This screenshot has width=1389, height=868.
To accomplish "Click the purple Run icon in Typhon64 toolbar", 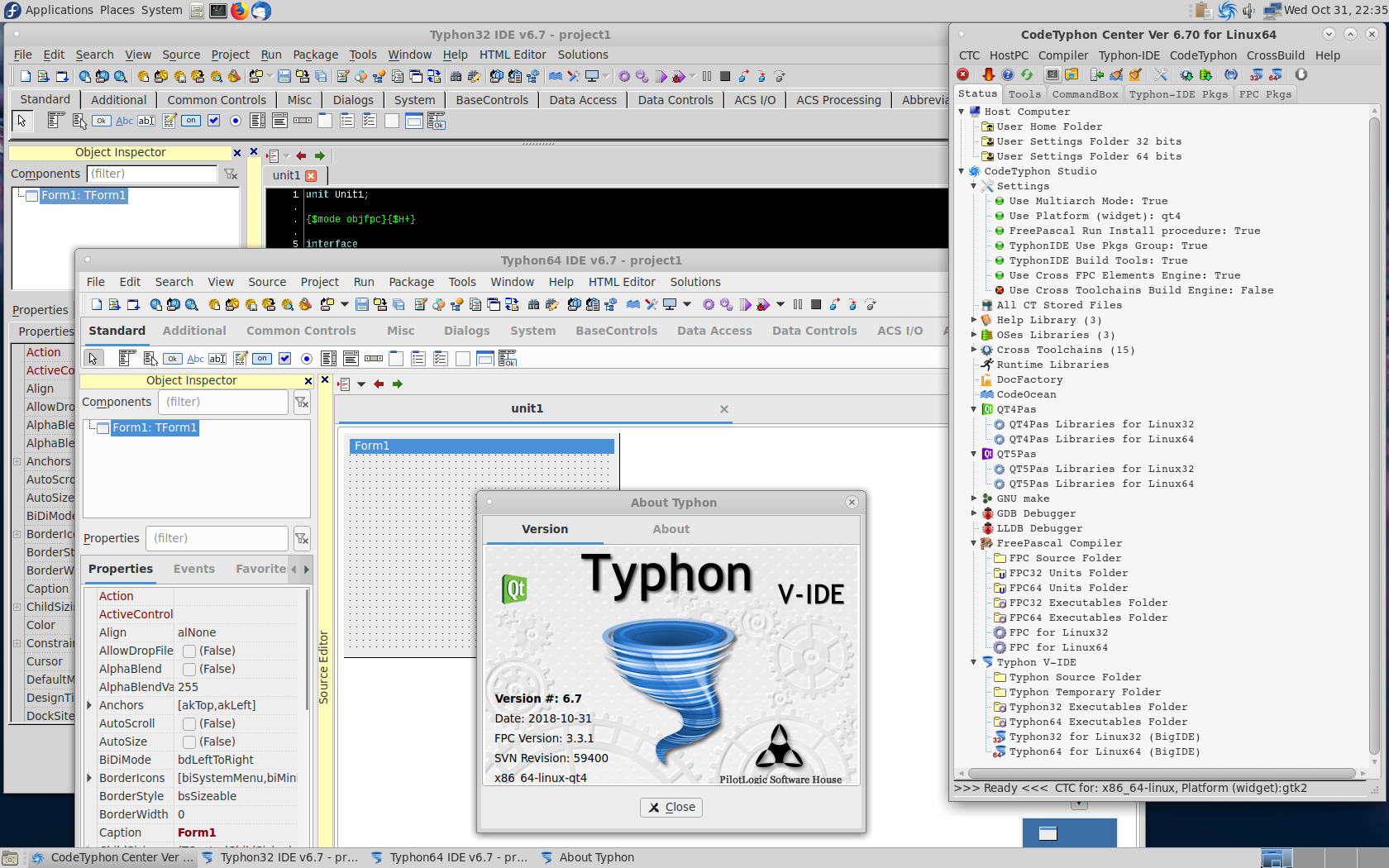I will [x=746, y=304].
